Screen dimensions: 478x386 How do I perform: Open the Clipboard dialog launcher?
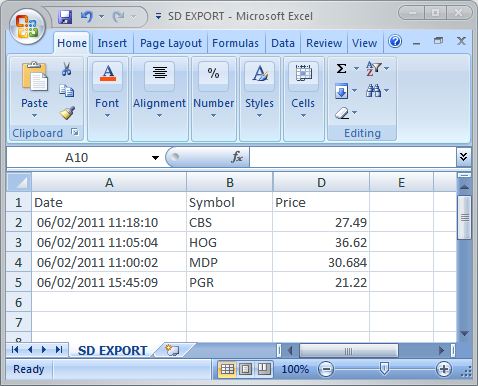(x=75, y=133)
